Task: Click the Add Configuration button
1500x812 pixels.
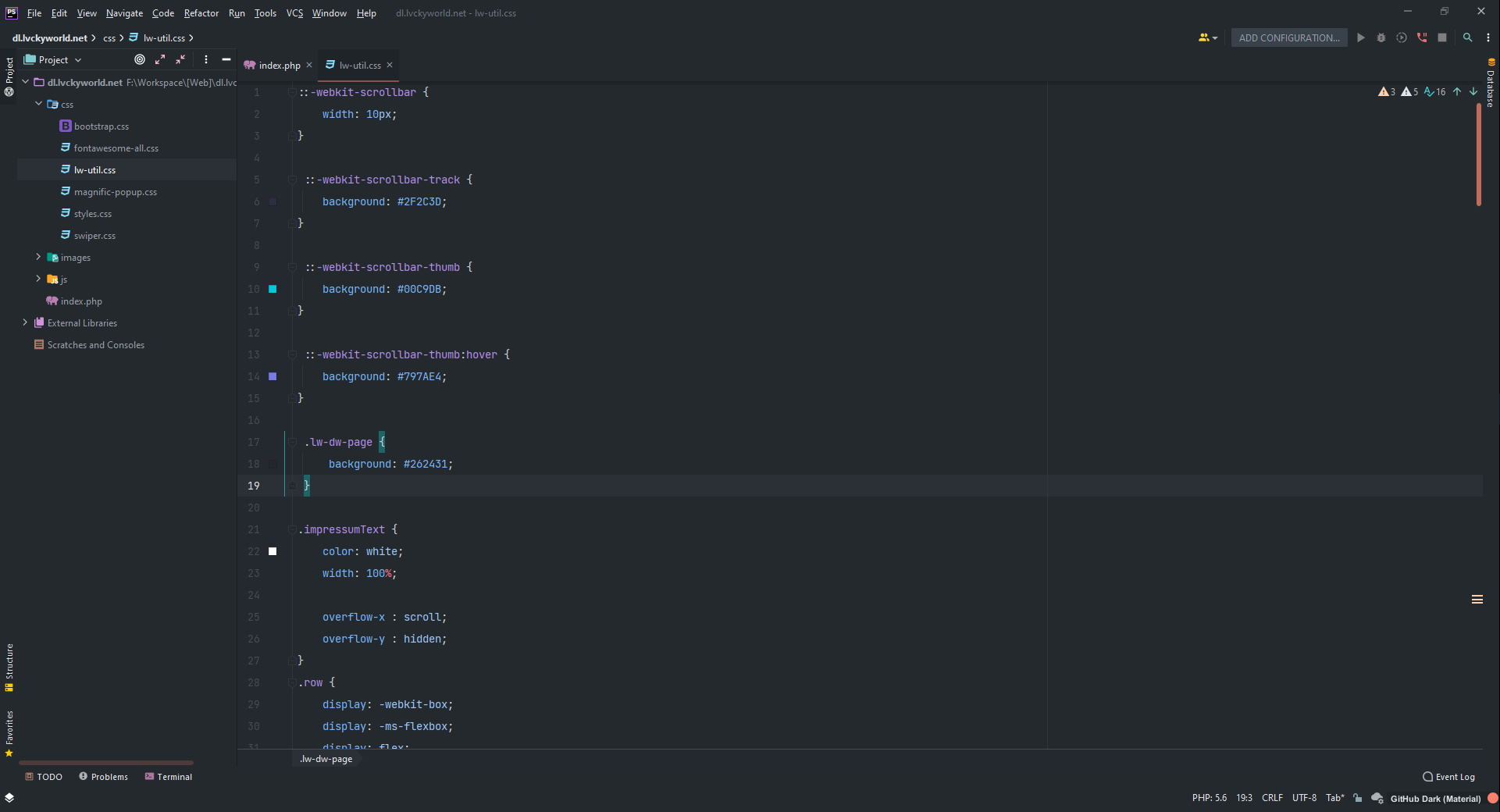Action: (1288, 37)
